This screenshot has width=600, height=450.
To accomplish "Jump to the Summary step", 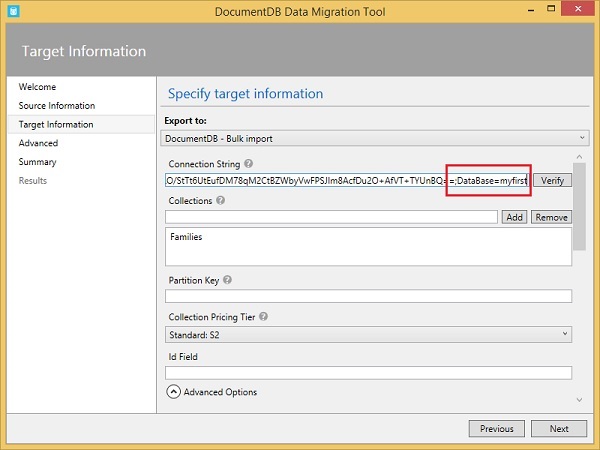I will tap(38, 162).
